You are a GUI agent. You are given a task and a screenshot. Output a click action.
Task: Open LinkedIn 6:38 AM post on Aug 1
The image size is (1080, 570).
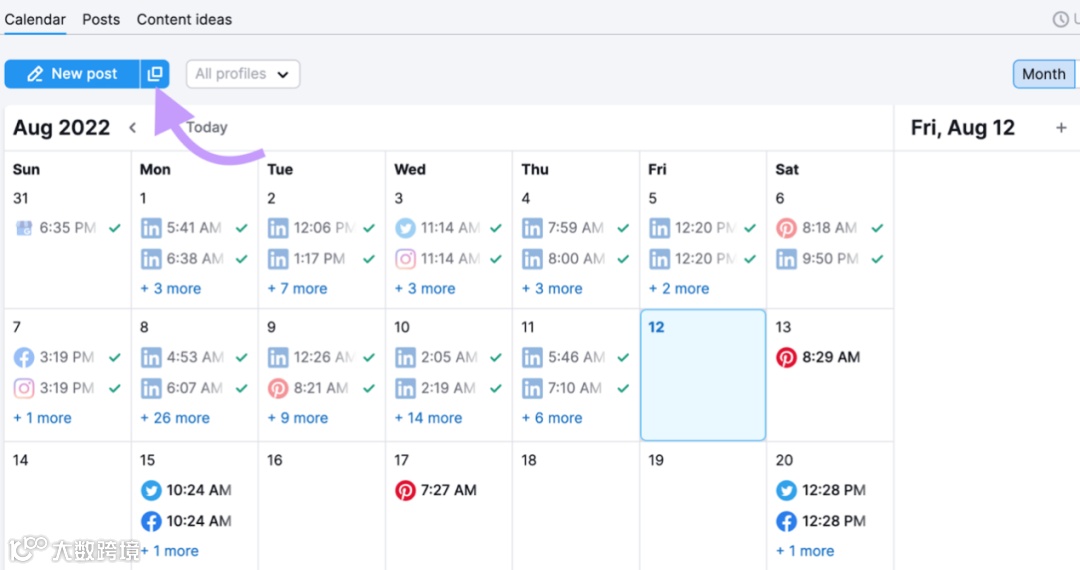coord(194,259)
